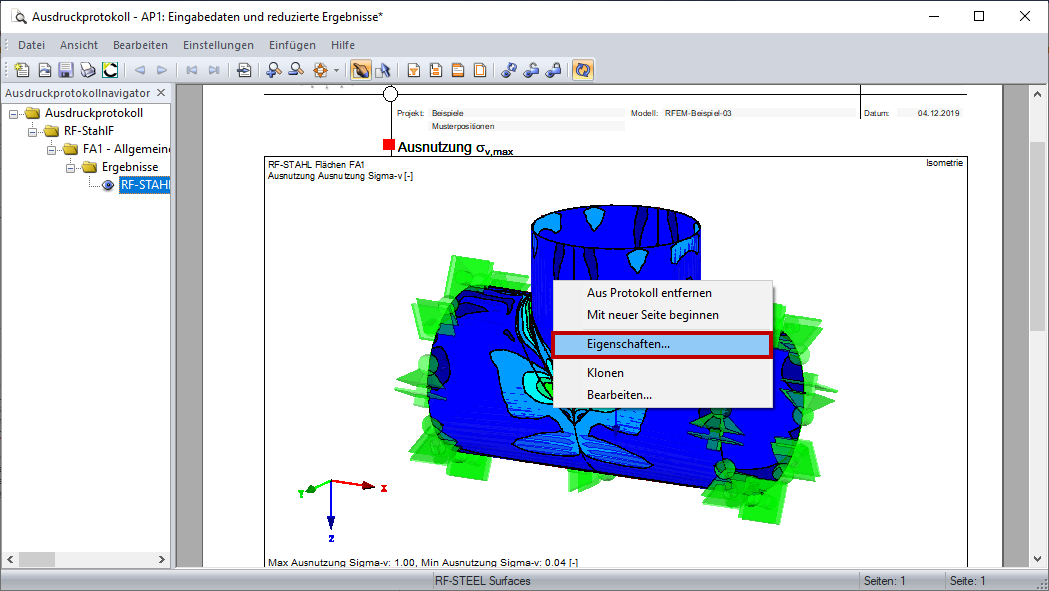Jump to last page icon
1049x591 pixels.
[214, 70]
